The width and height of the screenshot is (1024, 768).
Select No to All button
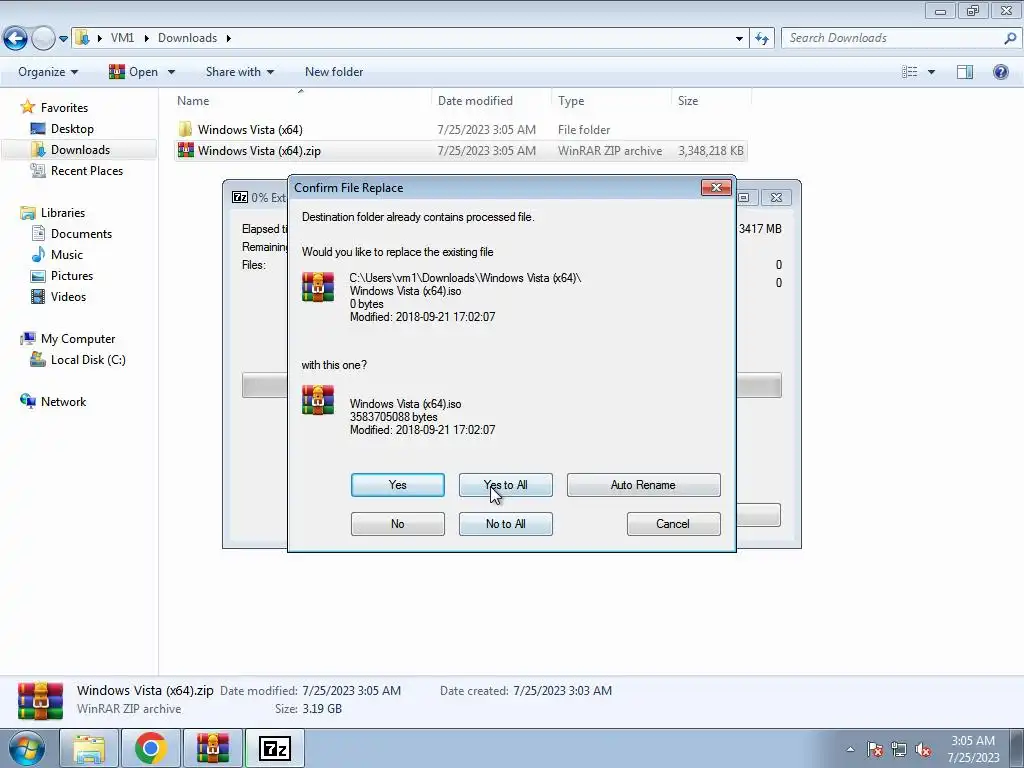click(505, 524)
